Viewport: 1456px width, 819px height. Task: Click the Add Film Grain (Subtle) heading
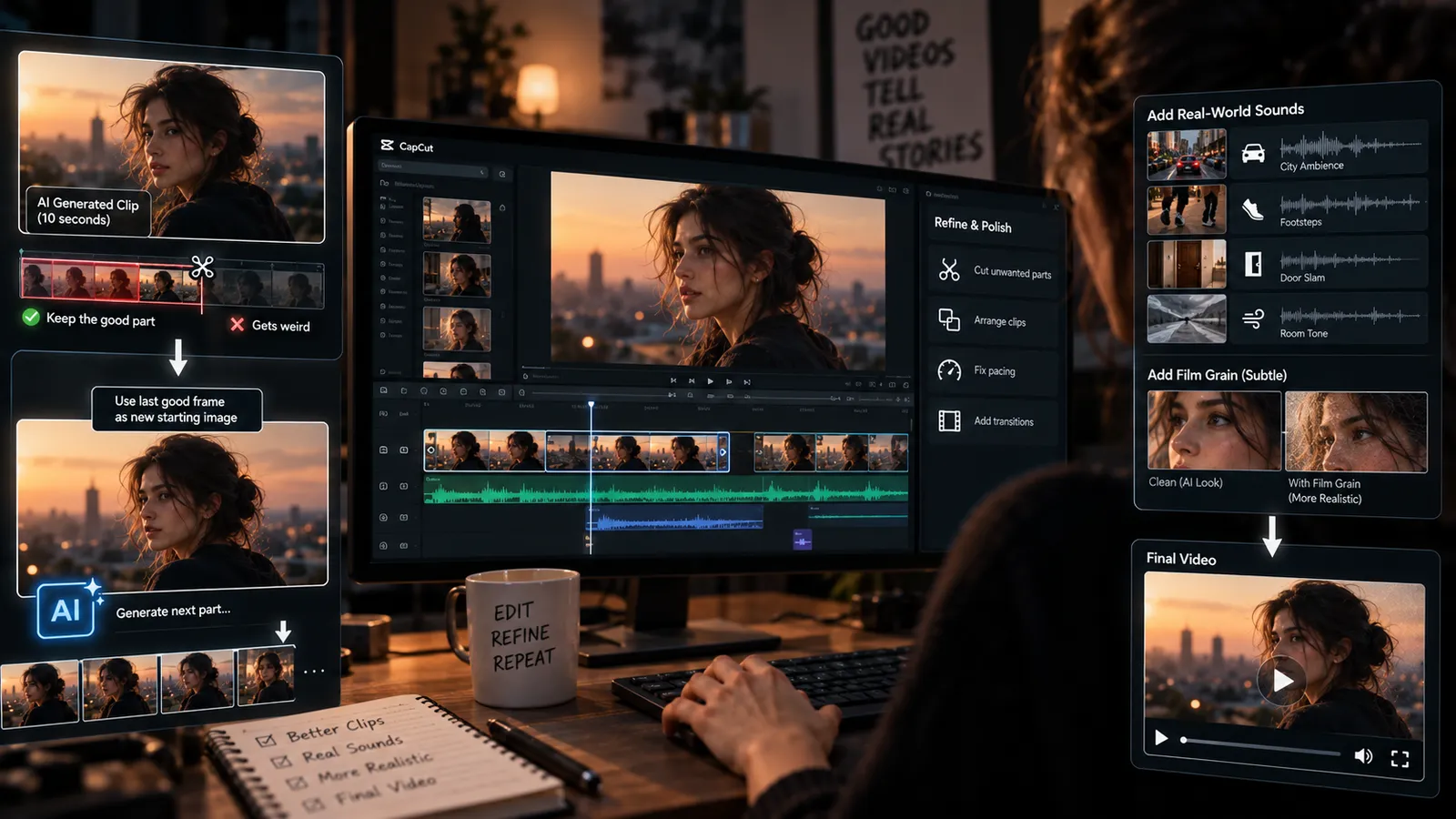click(1217, 375)
